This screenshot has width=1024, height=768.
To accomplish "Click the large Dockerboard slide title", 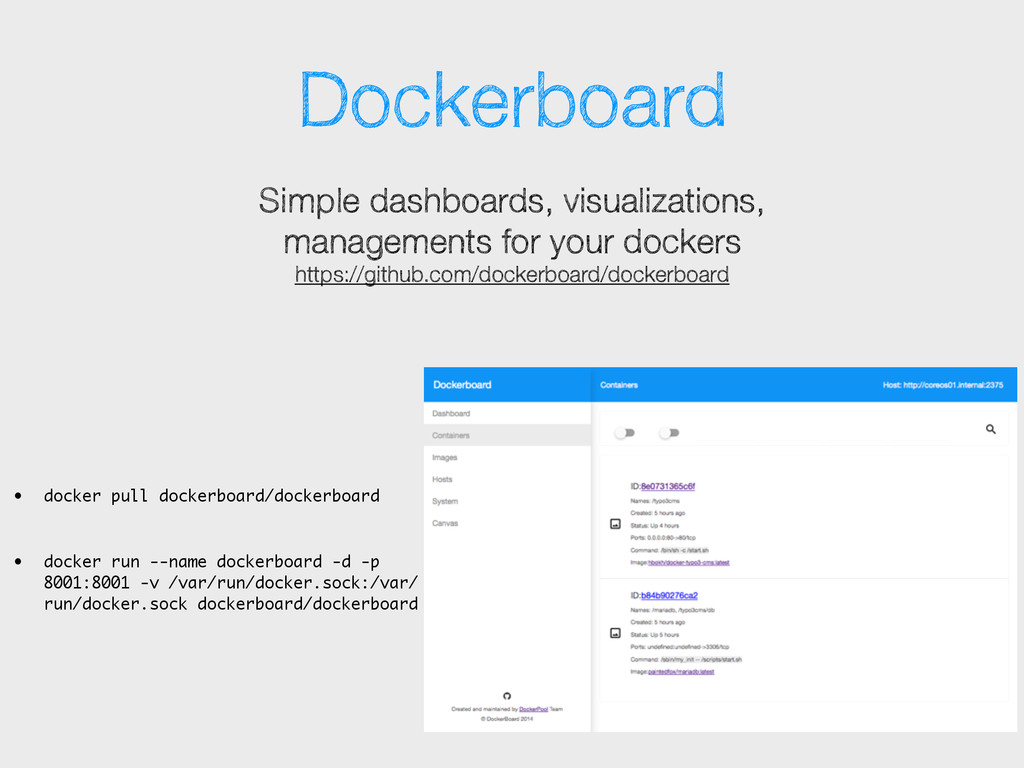I will [x=512, y=100].
